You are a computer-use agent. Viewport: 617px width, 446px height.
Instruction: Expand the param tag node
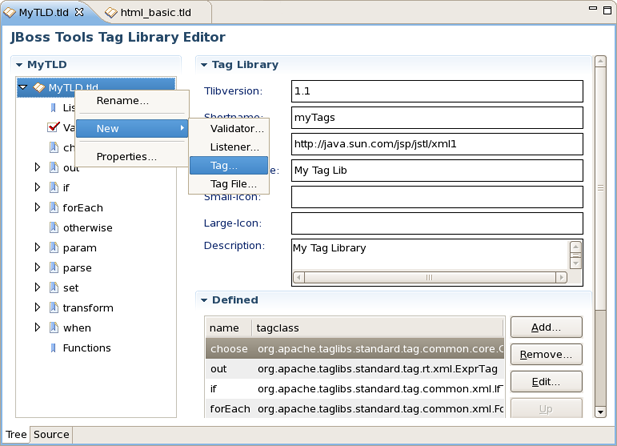[x=37, y=247]
